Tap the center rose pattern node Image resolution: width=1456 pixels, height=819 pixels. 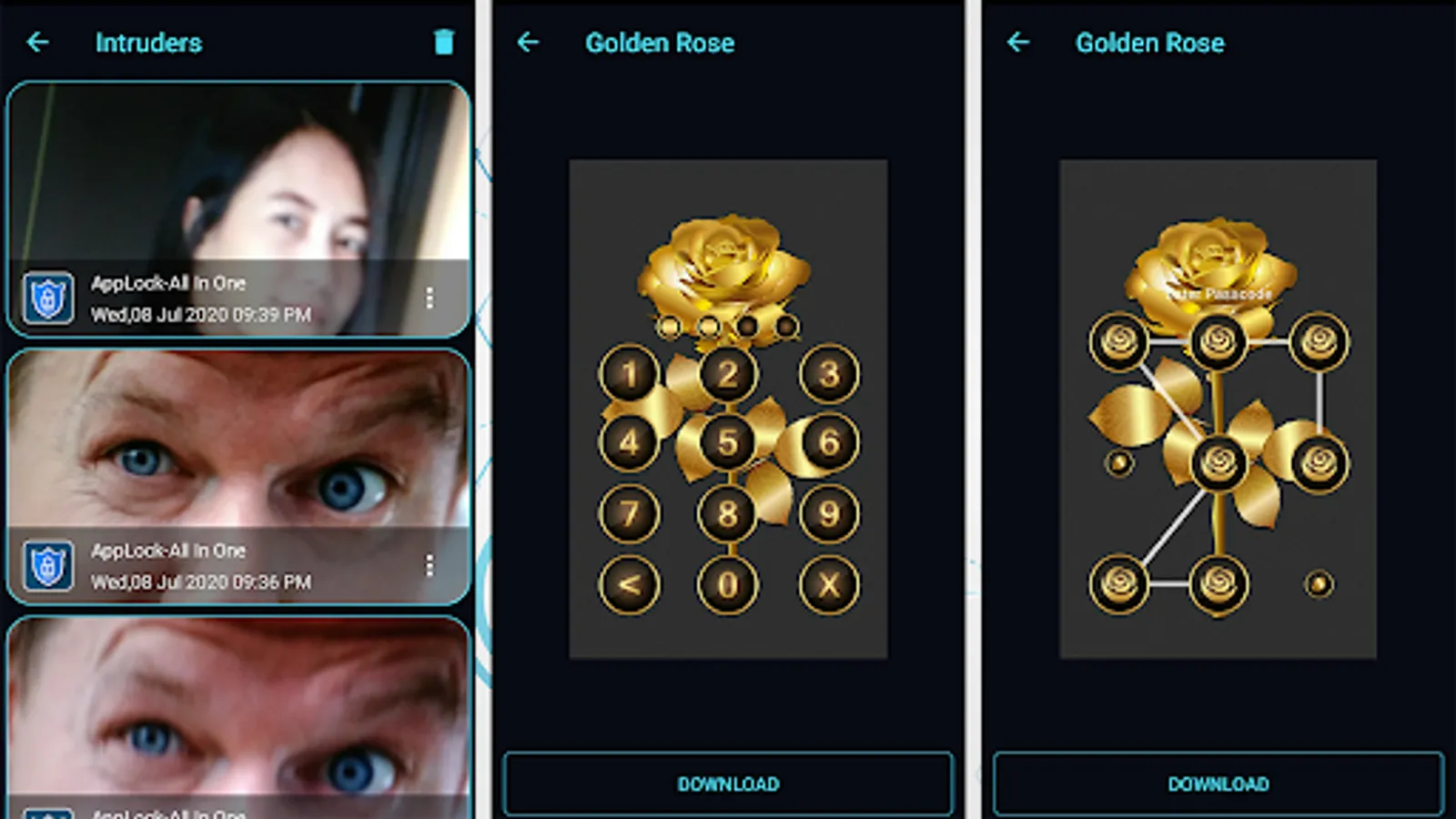[1218, 462]
